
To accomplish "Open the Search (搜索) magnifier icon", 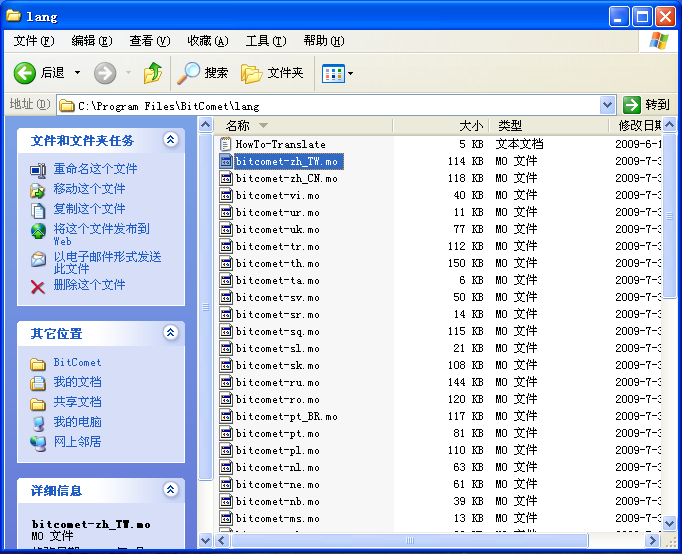I will tap(188, 73).
